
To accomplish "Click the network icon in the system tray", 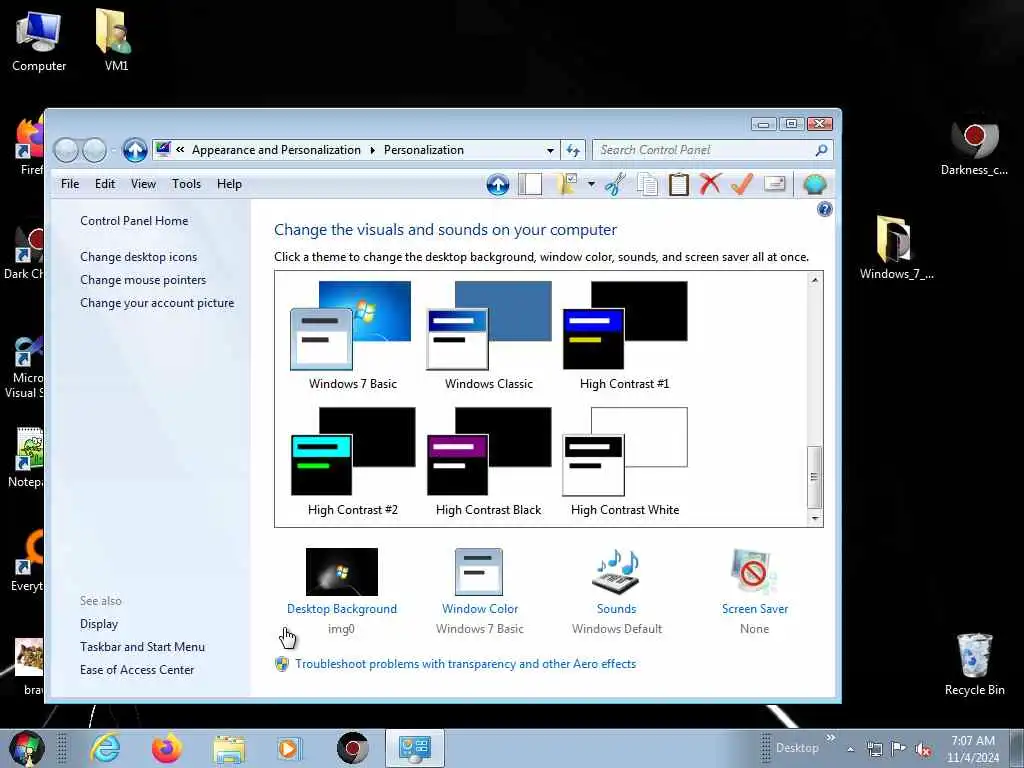I will click(874, 749).
